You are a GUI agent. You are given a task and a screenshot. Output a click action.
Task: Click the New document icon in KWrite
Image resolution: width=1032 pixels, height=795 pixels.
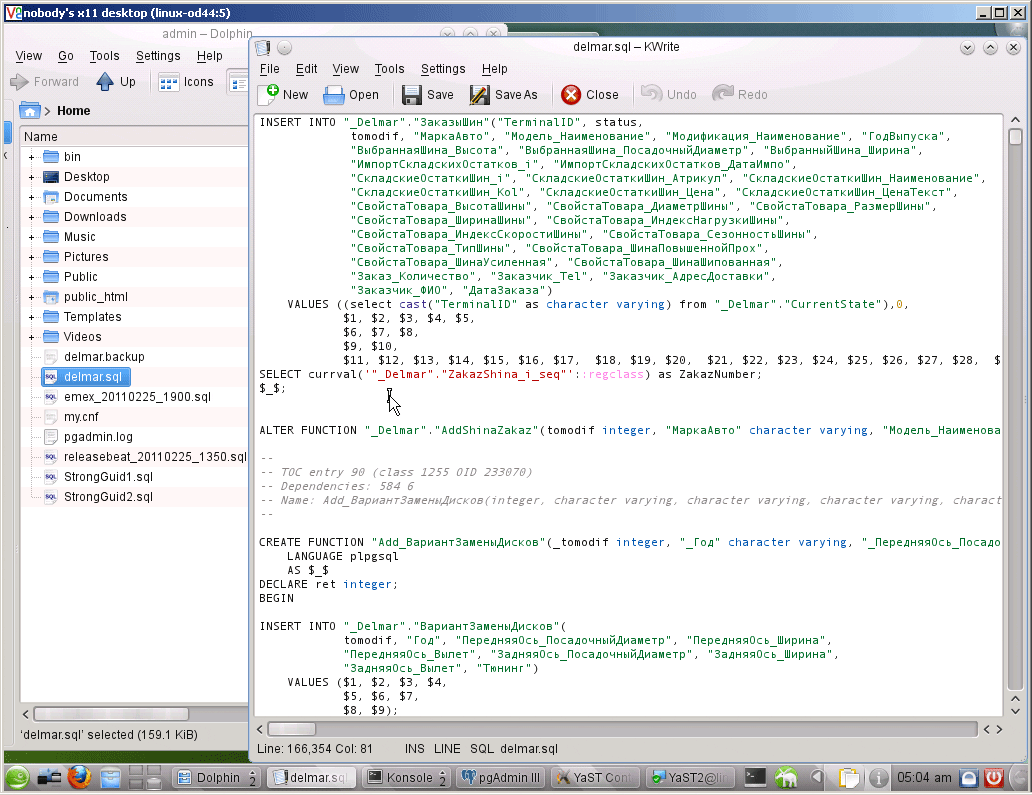coord(269,95)
